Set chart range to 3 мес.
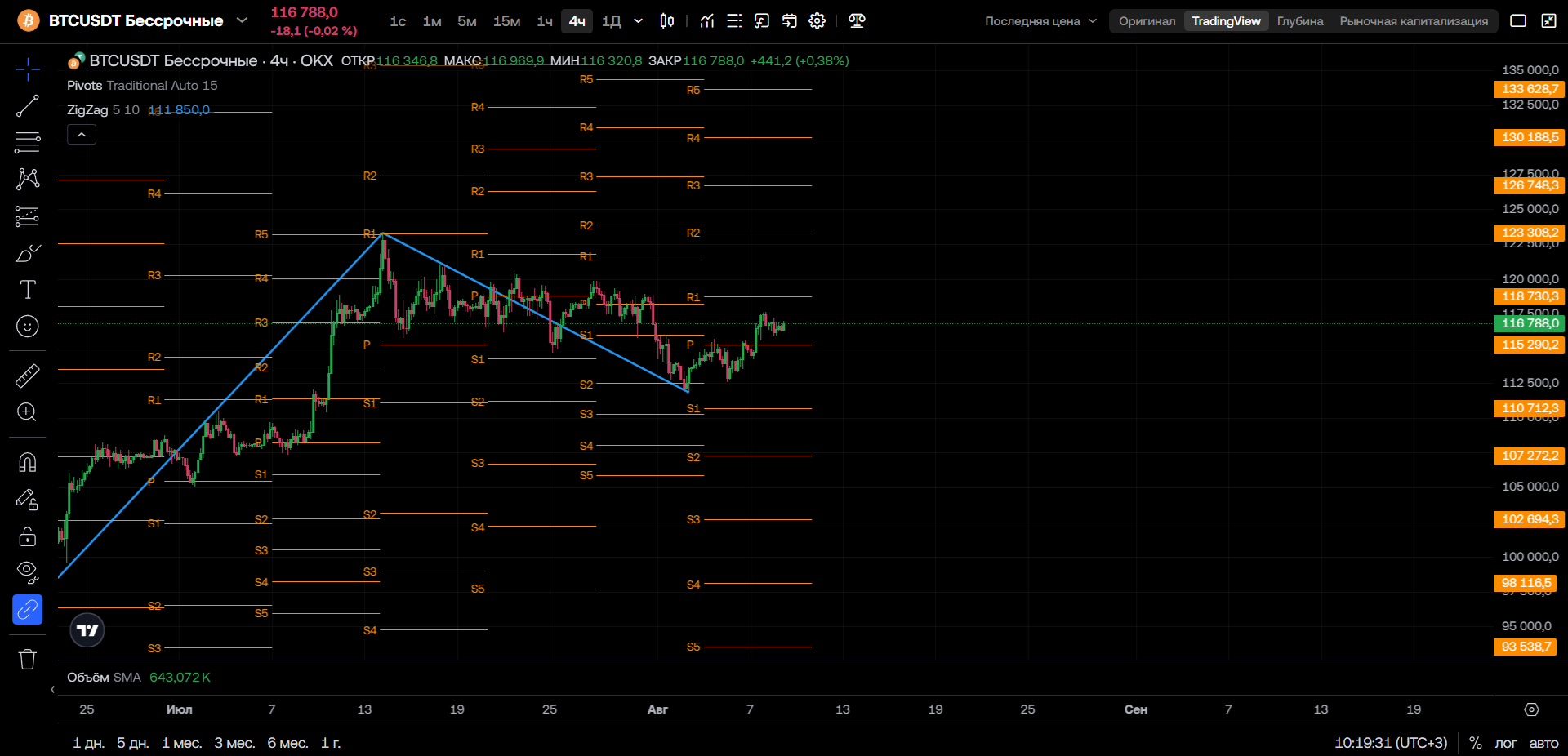The width and height of the screenshot is (1568, 756). pyautogui.click(x=234, y=743)
